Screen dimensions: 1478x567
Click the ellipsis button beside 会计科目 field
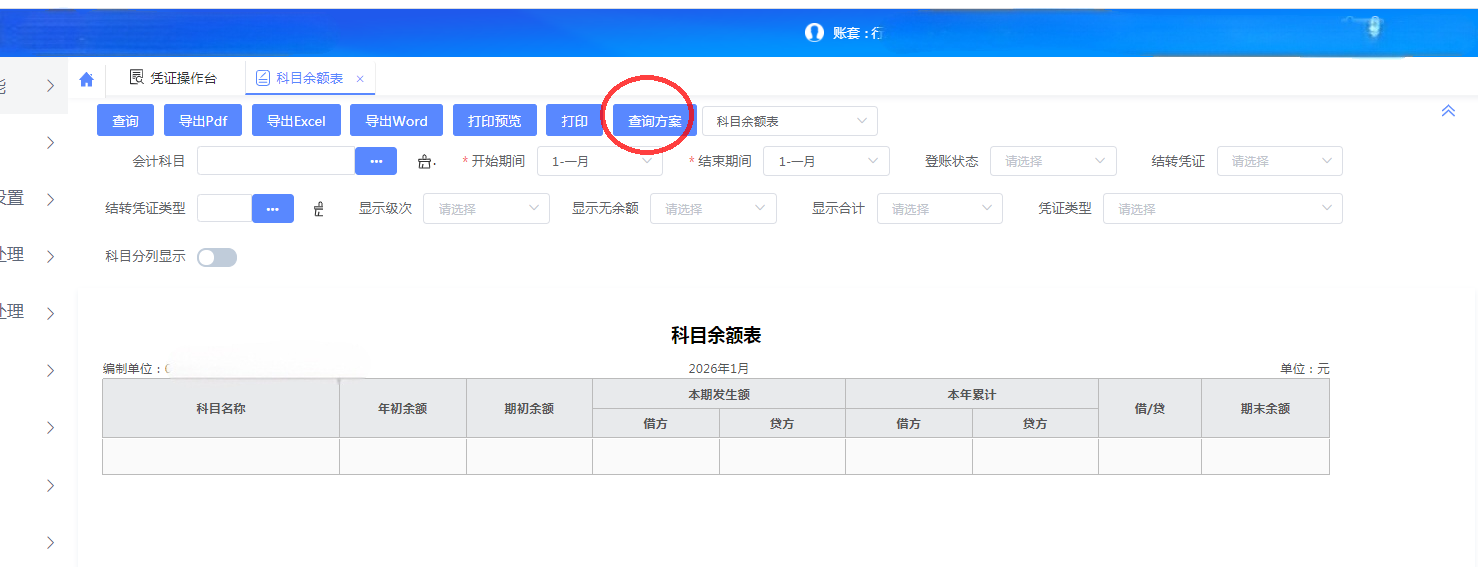point(376,161)
